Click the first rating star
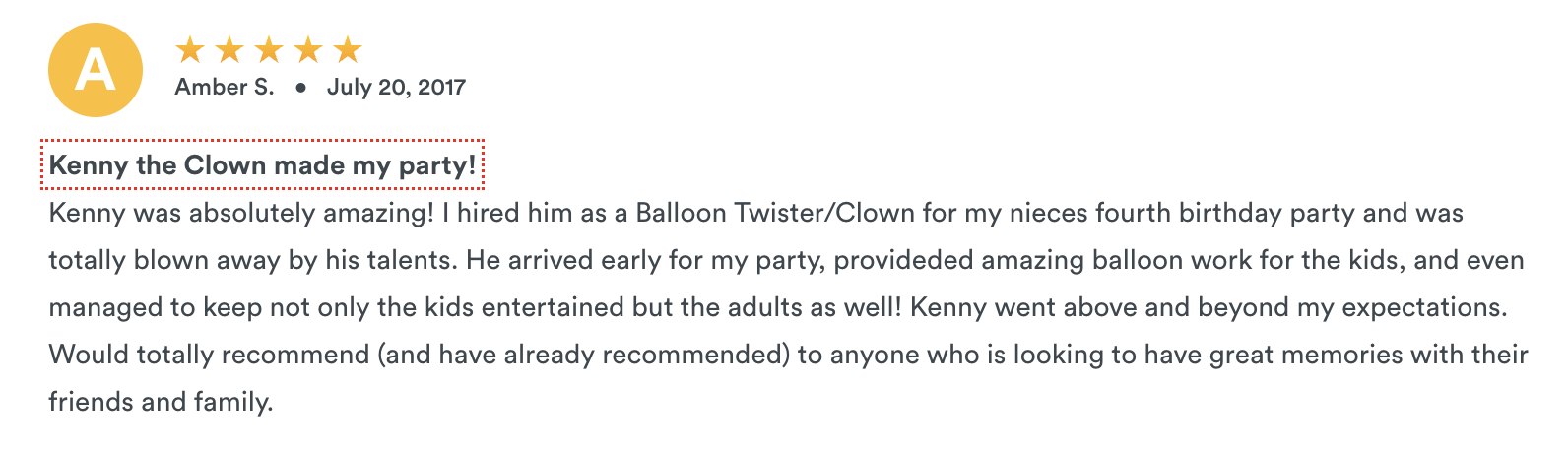The width and height of the screenshot is (1568, 455). (x=190, y=49)
